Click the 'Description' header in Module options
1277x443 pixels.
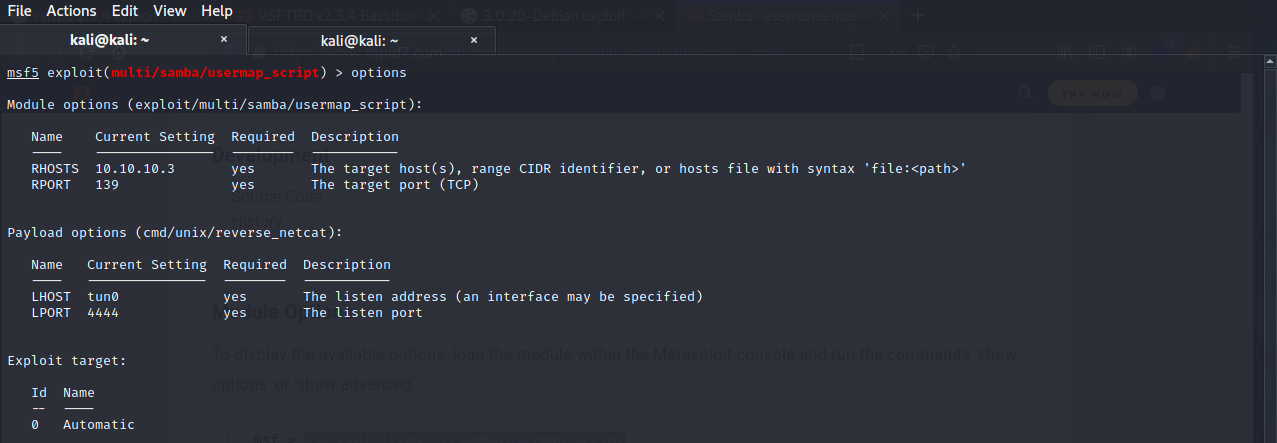pos(355,137)
